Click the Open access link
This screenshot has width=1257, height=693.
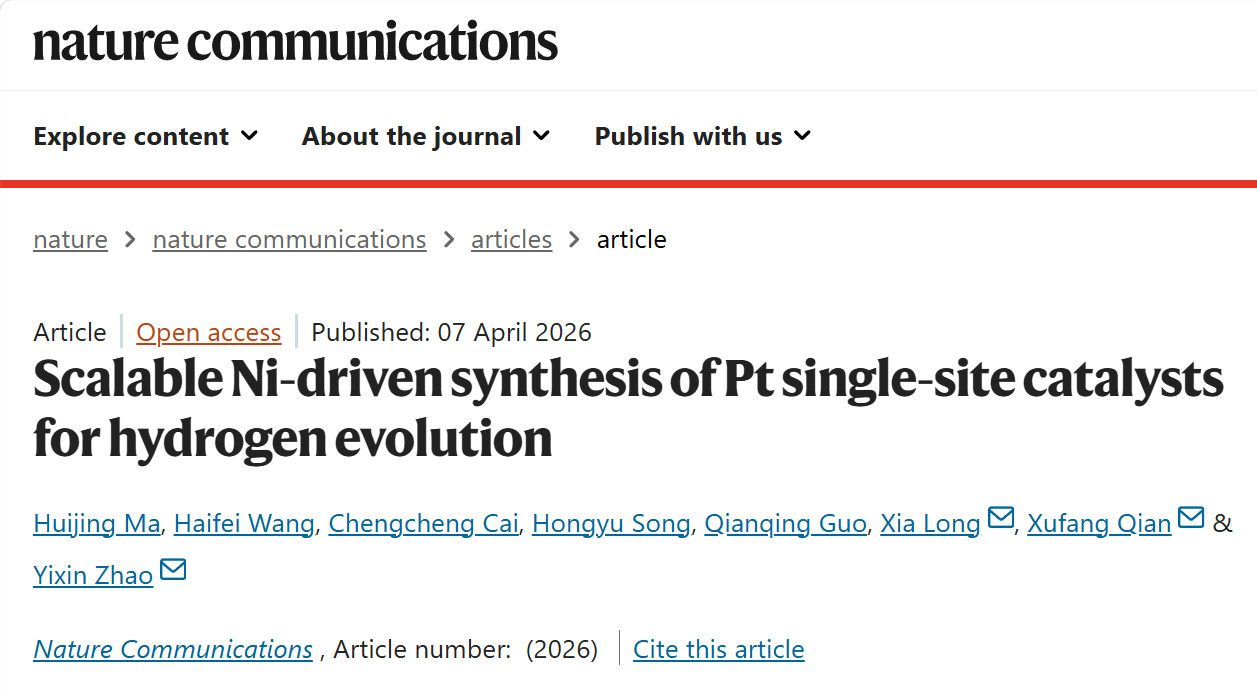(x=209, y=332)
